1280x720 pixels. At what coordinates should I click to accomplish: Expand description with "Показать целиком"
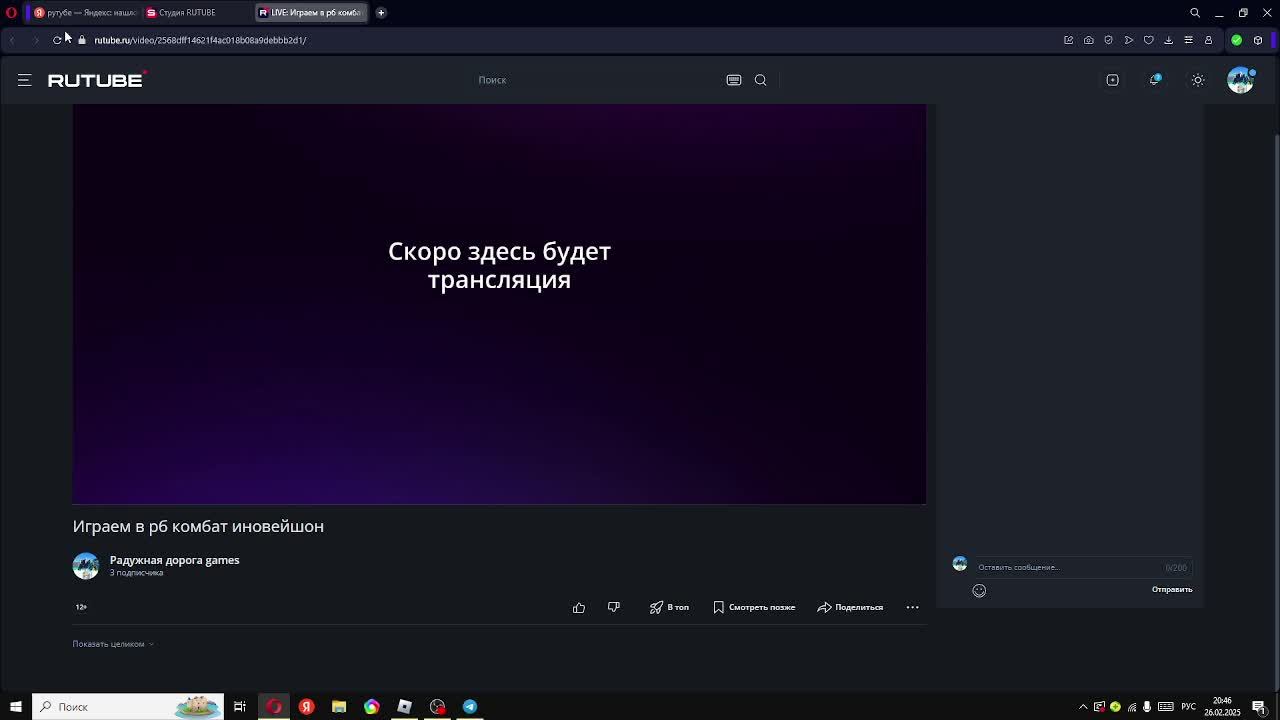point(113,644)
